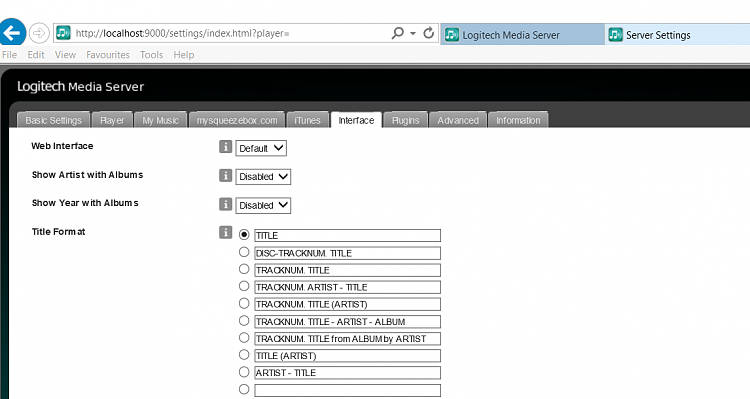Select the TITLE format radio button
This screenshot has width=750, height=399.
244,234
